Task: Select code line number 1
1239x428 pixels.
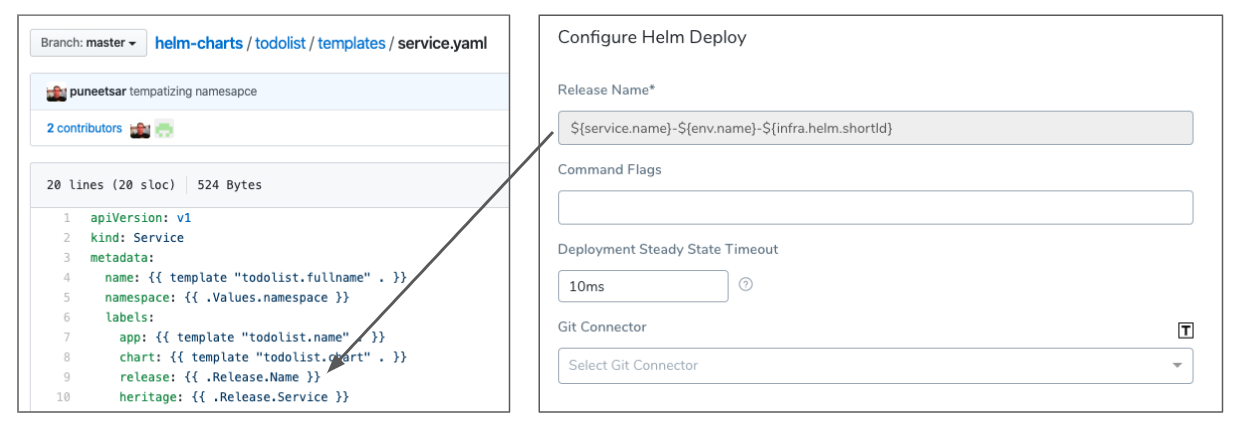Action: point(66,217)
